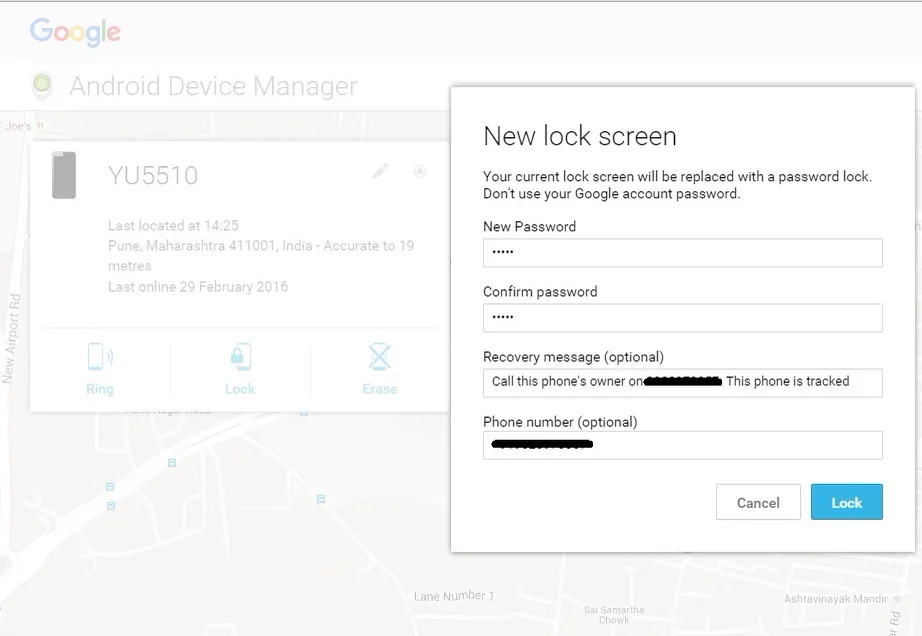Click the Recovery message field
922x636 pixels.
(x=682, y=383)
